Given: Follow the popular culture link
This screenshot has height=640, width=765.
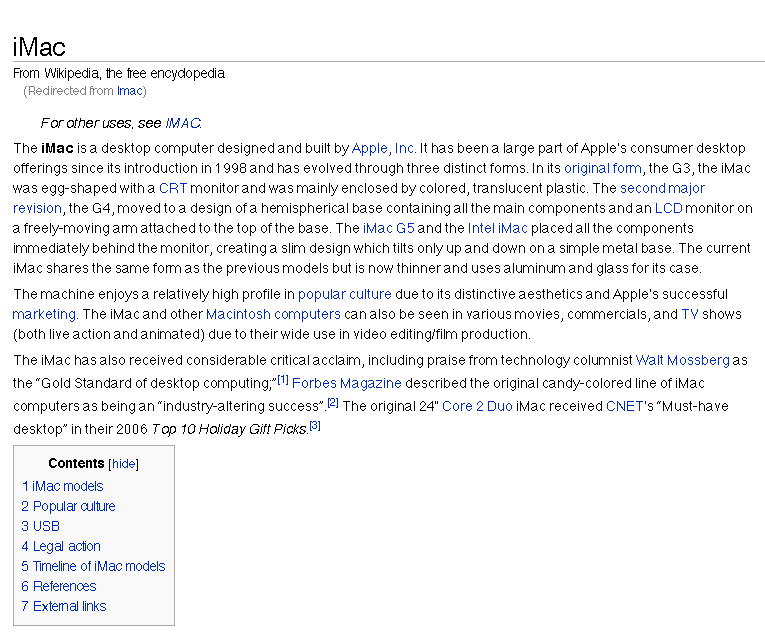Looking at the screenshot, I should click(x=344, y=294).
